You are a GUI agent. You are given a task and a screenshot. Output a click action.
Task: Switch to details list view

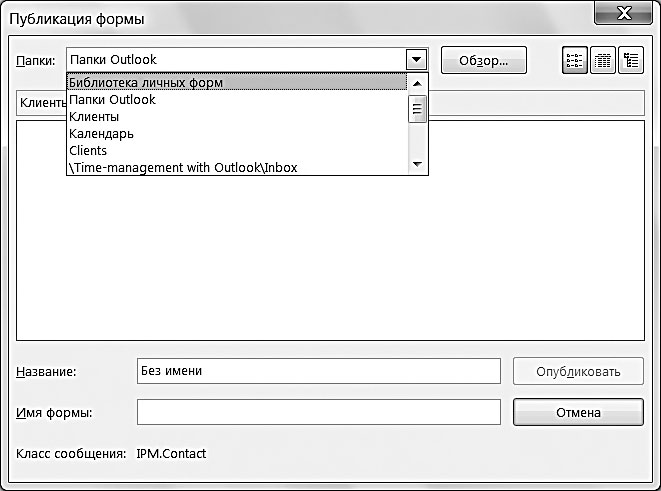coord(631,60)
